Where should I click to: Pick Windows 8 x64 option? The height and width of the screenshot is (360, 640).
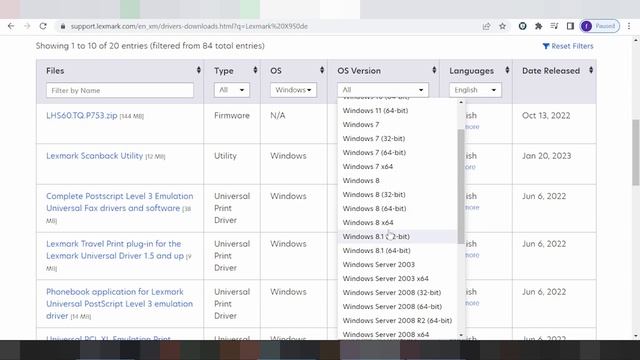coord(397,222)
